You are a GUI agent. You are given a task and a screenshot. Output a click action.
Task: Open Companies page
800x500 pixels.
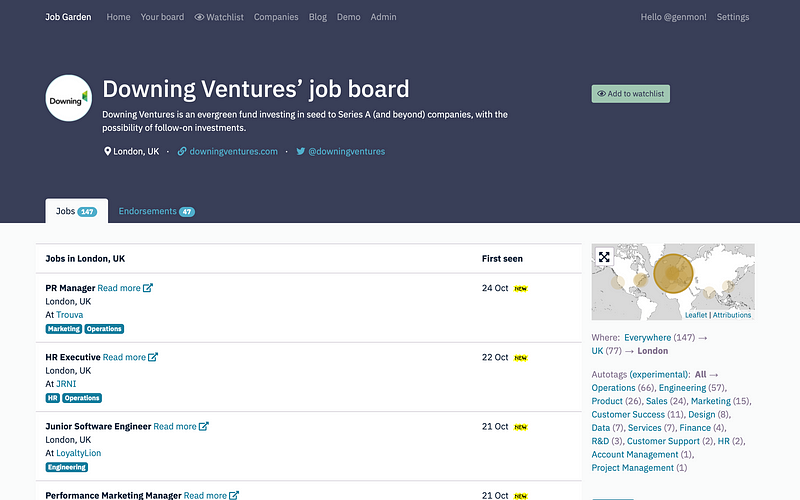pyautogui.click(x=276, y=17)
